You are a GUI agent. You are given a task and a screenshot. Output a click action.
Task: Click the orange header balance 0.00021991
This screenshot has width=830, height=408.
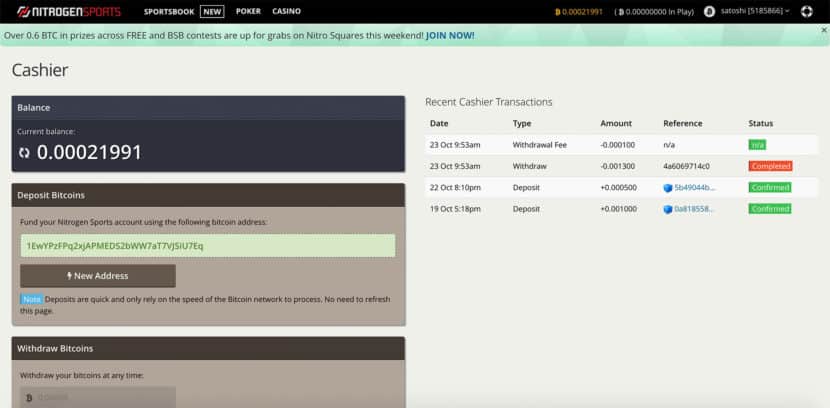(x=579, y=12)
